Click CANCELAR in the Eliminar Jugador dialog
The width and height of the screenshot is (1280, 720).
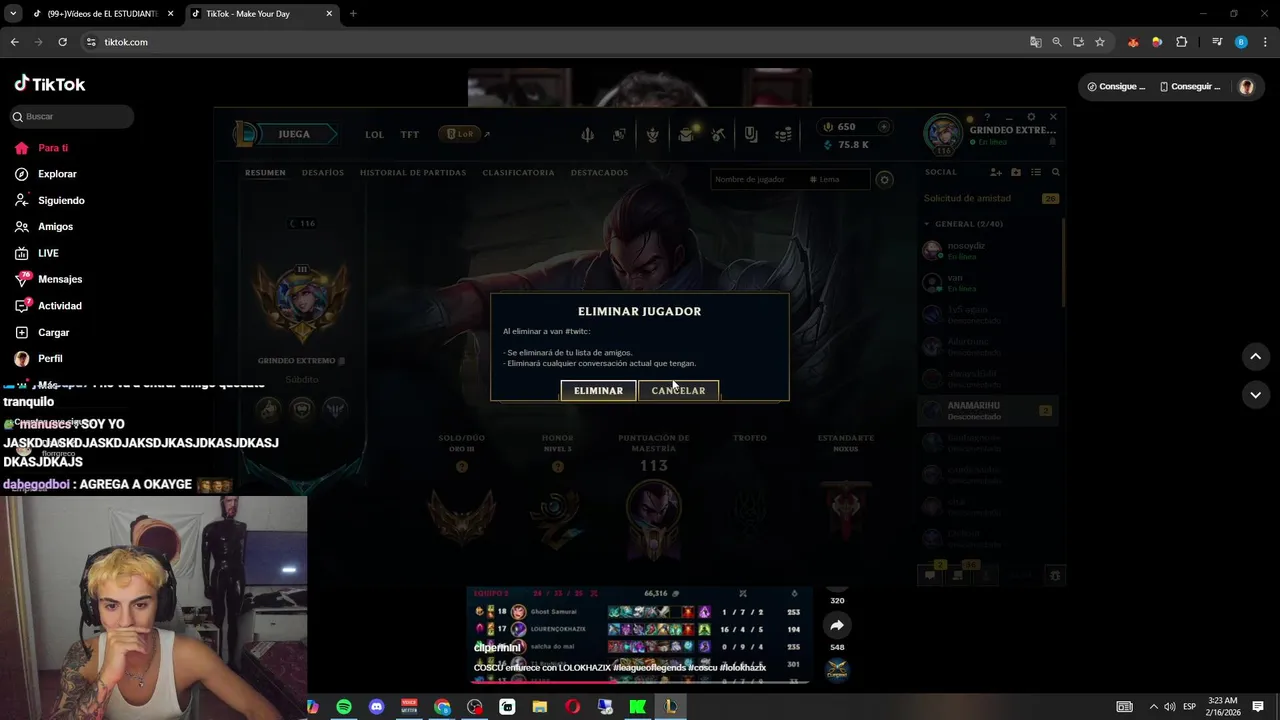tap(678, 391)
